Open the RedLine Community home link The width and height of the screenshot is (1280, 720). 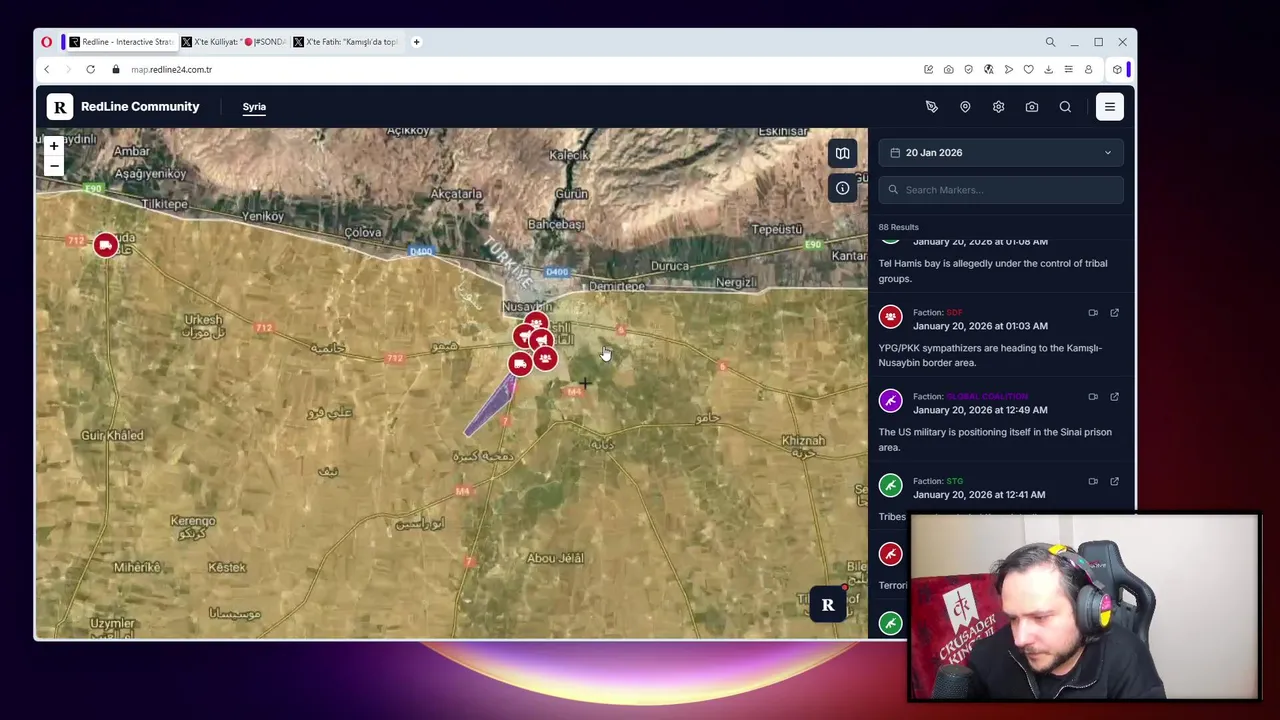click(140, 107)
